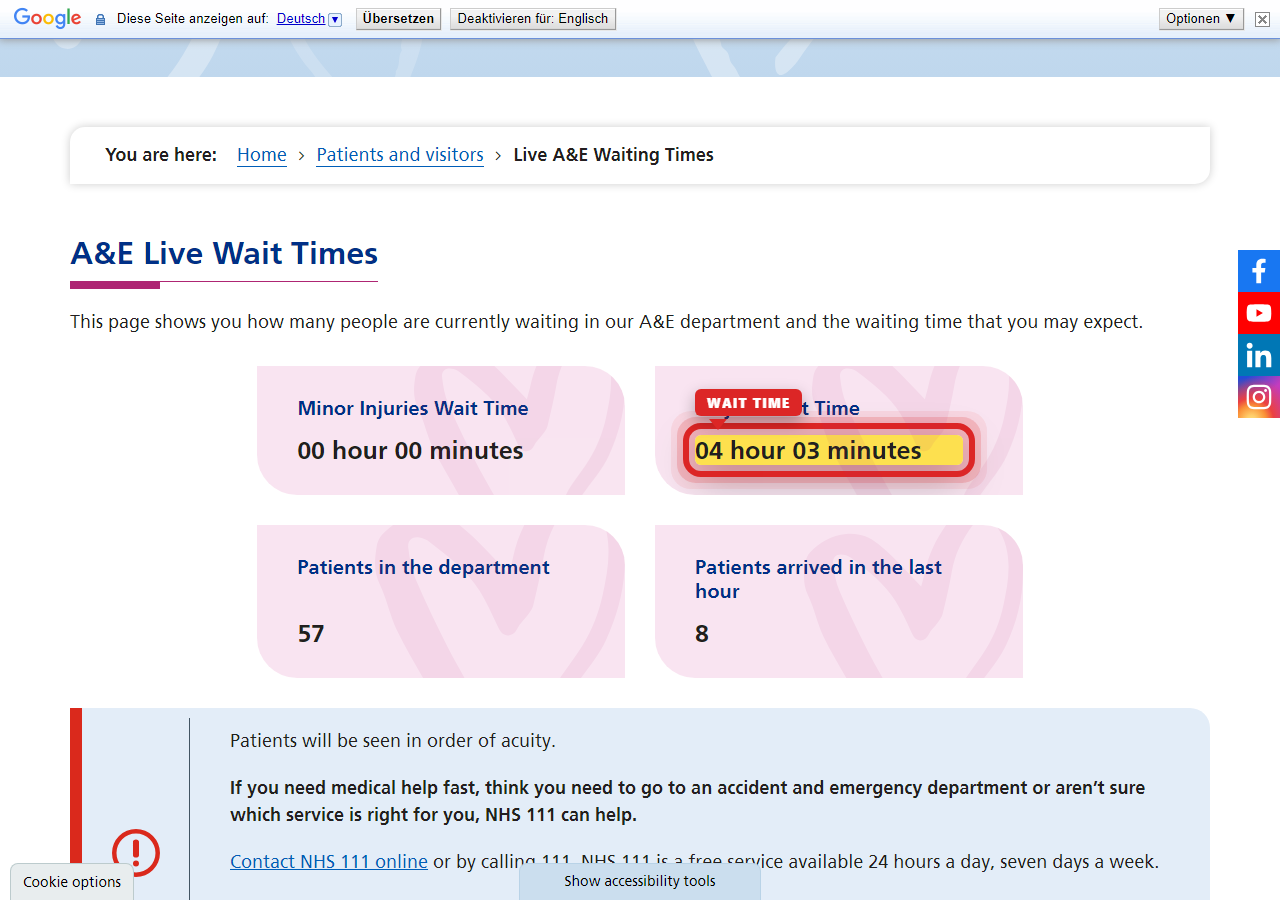Open the Optionen dropdown
The width and height of the screenshot is (1280, 900).
coord(1201,19)
